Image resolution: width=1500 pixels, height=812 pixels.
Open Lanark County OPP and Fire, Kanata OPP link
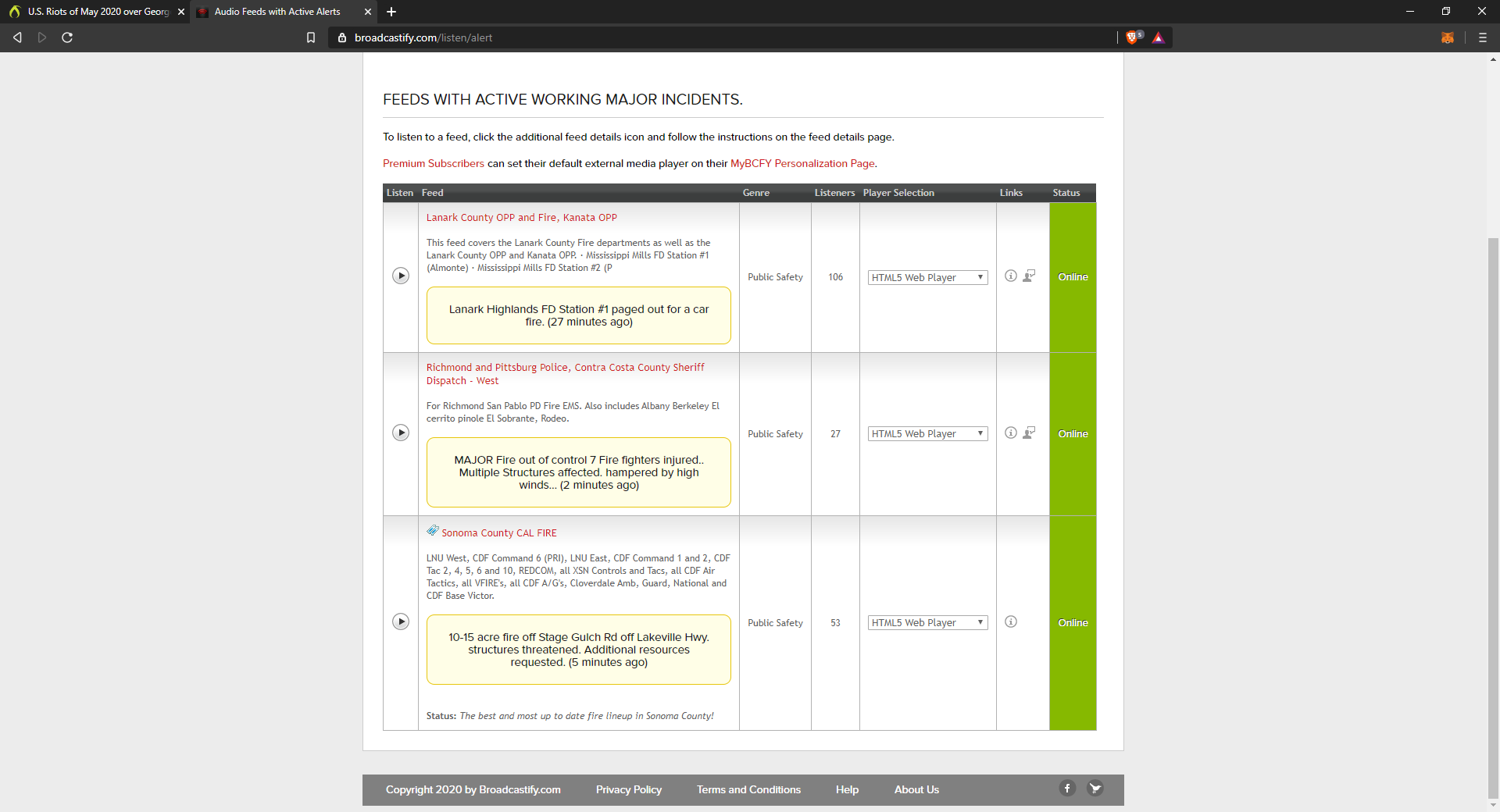coord(521,218)
